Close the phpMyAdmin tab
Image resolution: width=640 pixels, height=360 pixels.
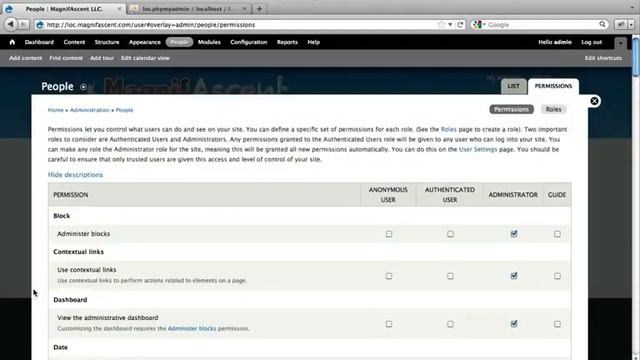244,9
